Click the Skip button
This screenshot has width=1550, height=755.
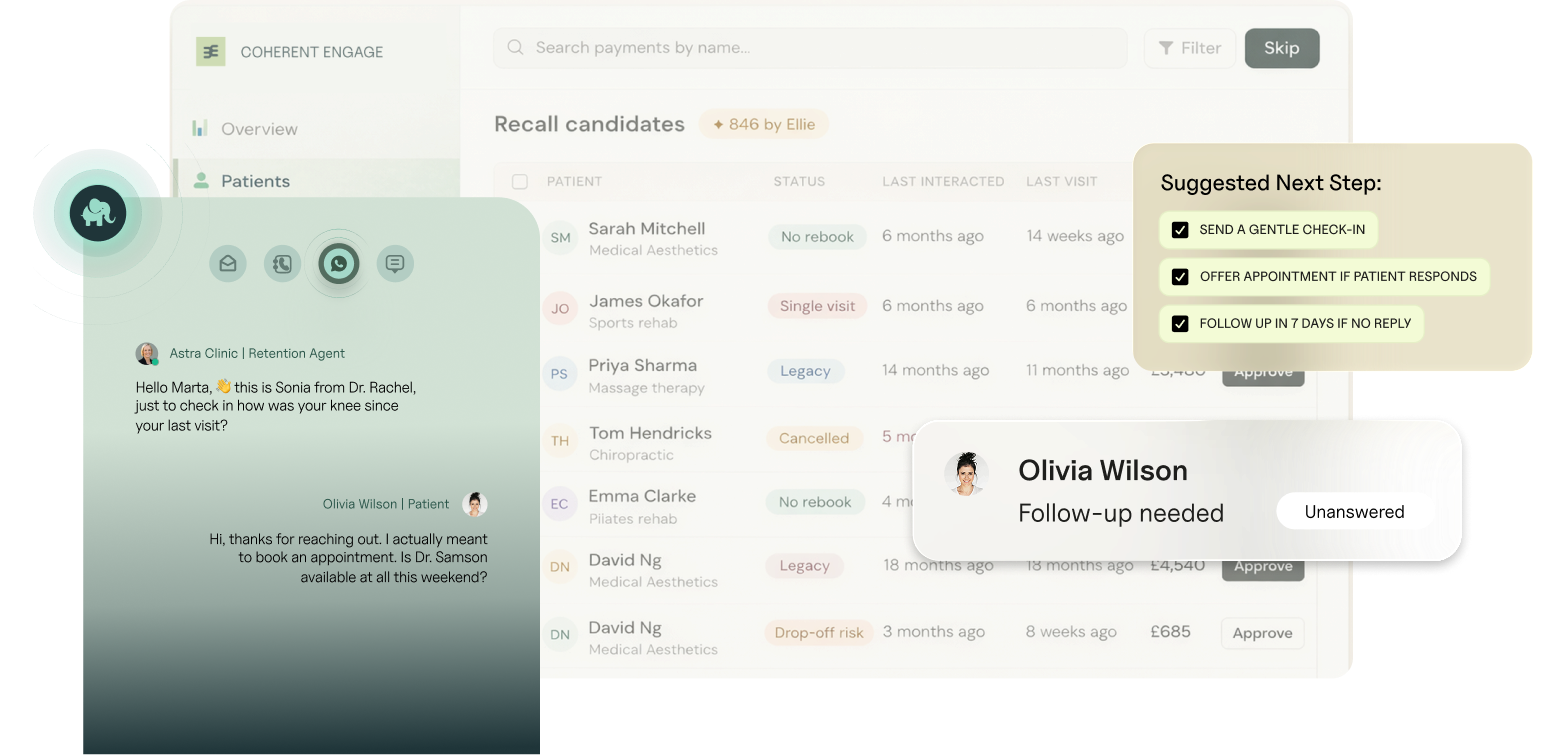coord(1282,48)
